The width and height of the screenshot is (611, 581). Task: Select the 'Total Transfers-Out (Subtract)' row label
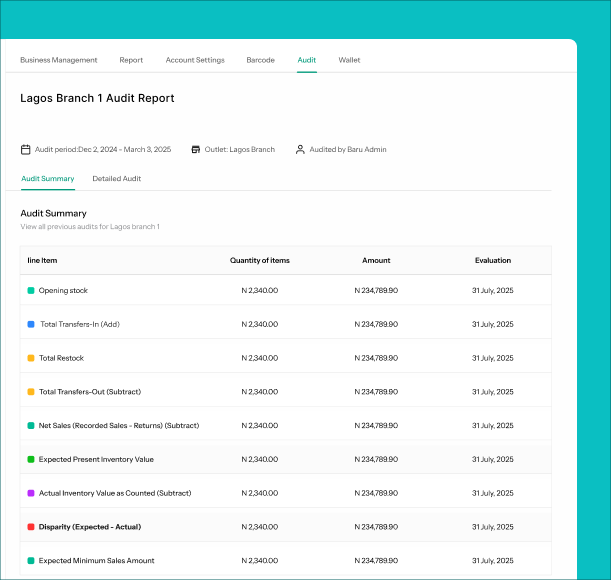point(90,392)
